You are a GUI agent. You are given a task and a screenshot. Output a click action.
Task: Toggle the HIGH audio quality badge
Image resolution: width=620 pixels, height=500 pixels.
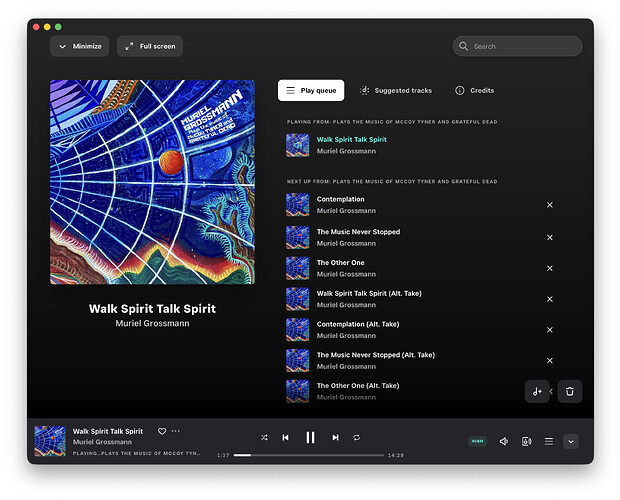point(477,441)
